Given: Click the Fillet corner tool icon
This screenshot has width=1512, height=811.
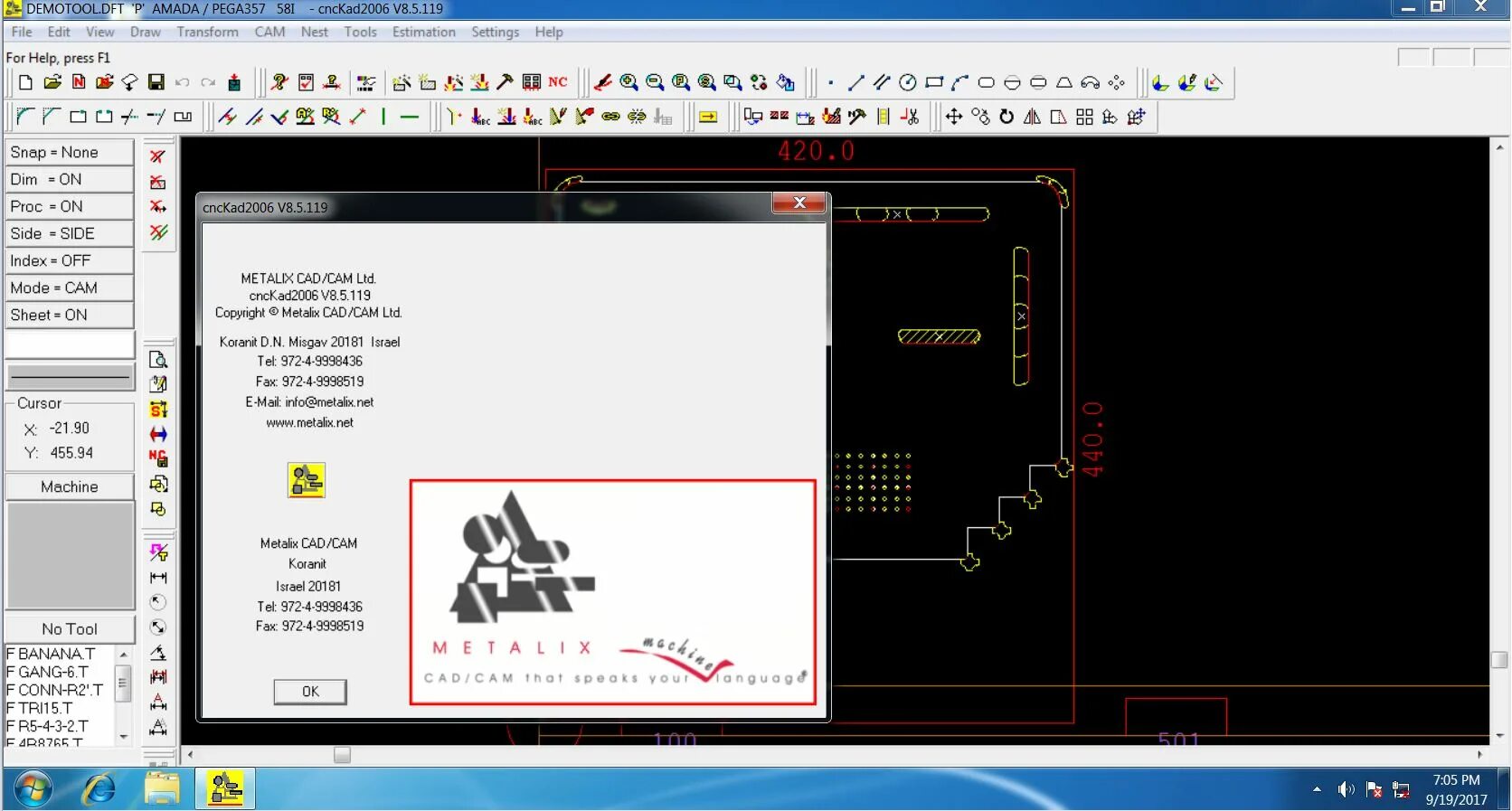Looking at the screenshot, I should coord(25,117).
